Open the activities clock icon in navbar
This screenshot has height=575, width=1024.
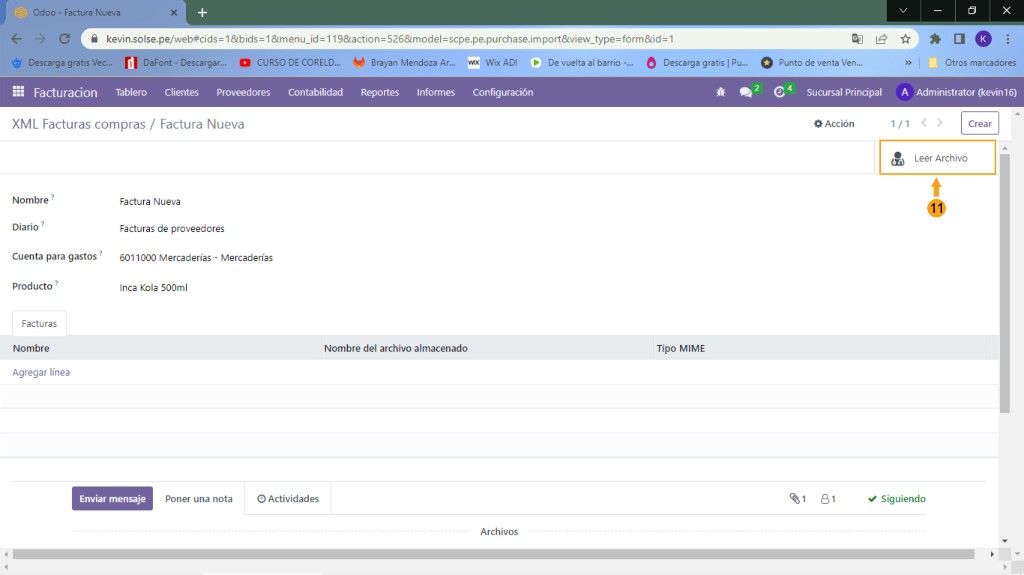click(x=780, y=92)
